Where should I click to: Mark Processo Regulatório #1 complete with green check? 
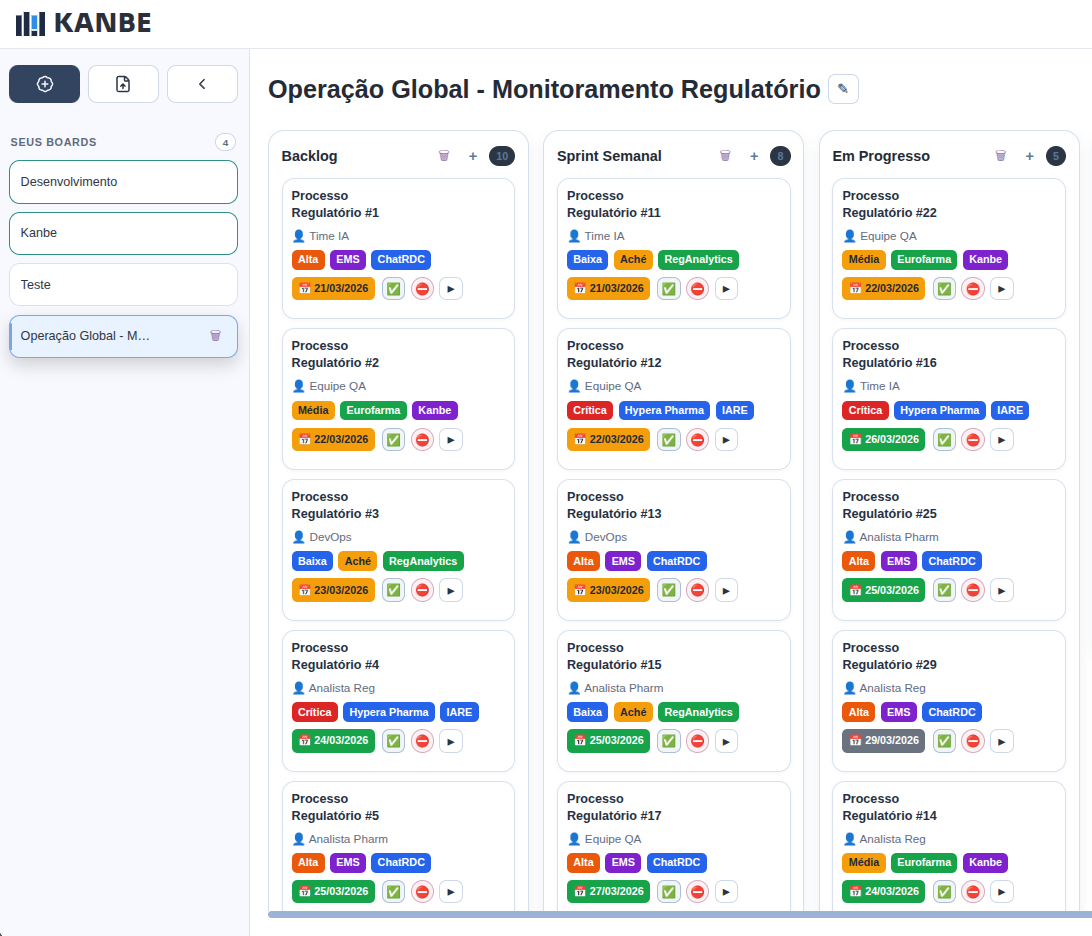tap(393, 288)
